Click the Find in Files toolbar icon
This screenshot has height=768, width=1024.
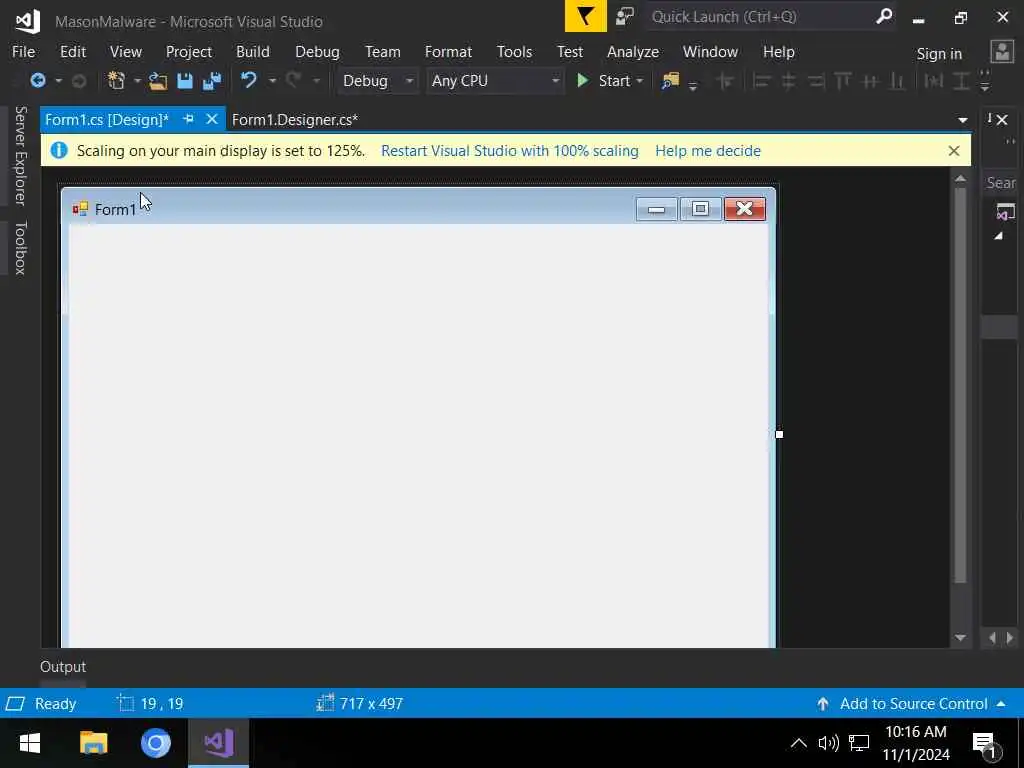pyautogui.click(x=670, y=80)
